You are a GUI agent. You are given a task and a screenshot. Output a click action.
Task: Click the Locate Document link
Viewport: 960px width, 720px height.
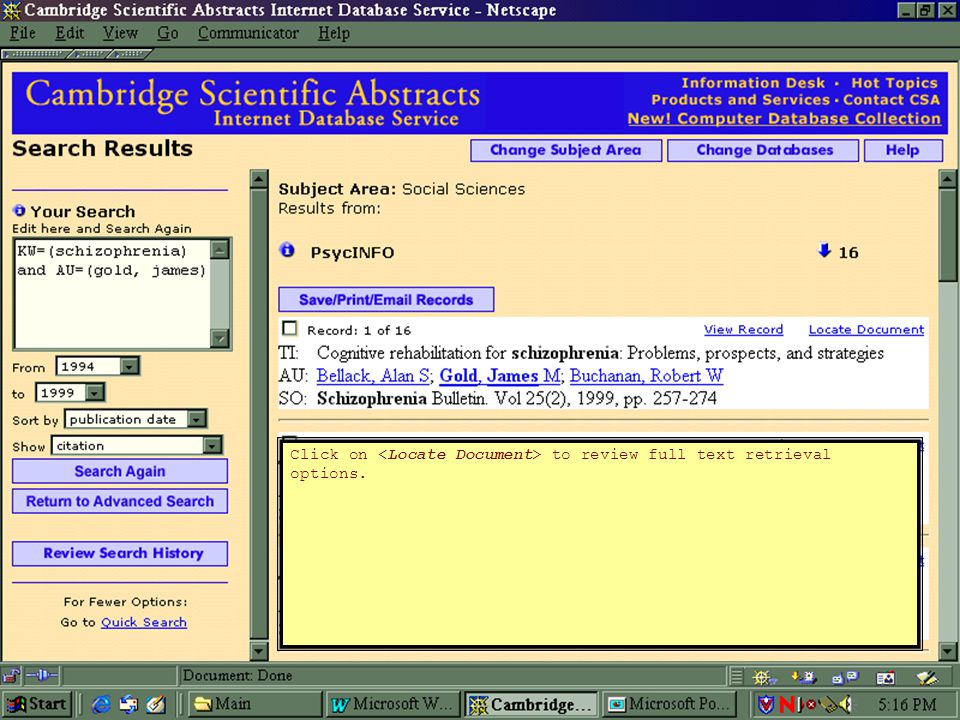click(x=866, y=329)
